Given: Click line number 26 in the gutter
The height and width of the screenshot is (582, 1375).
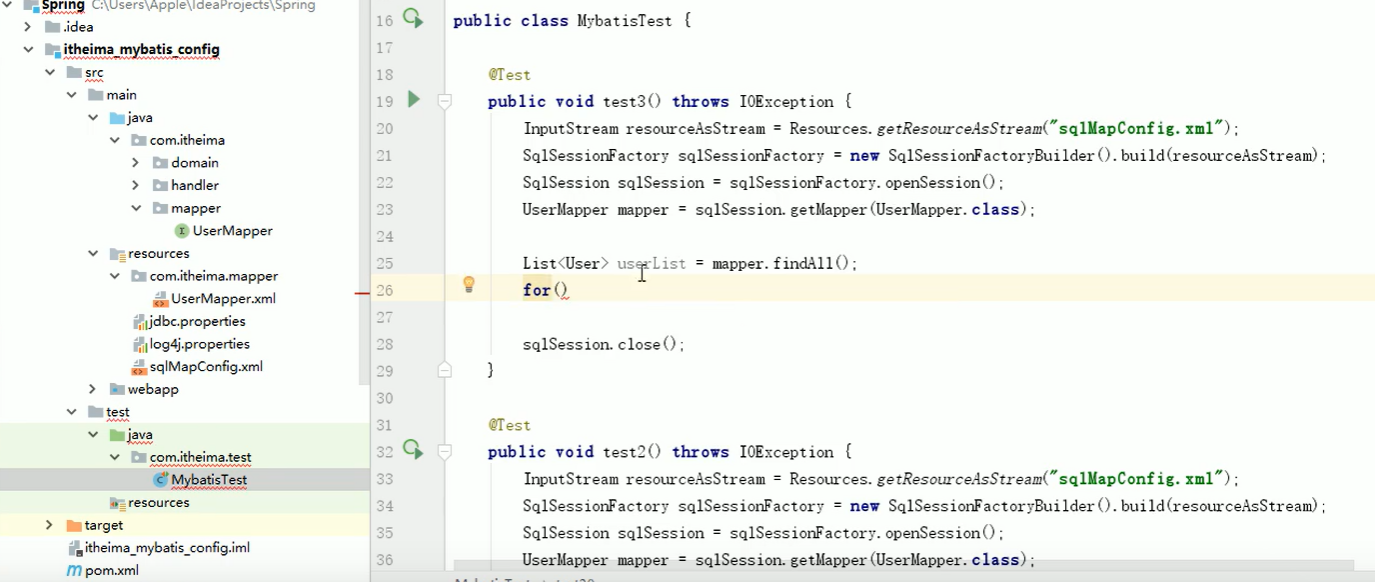Looking at the screenshot, I should click(x=384, y=289).
